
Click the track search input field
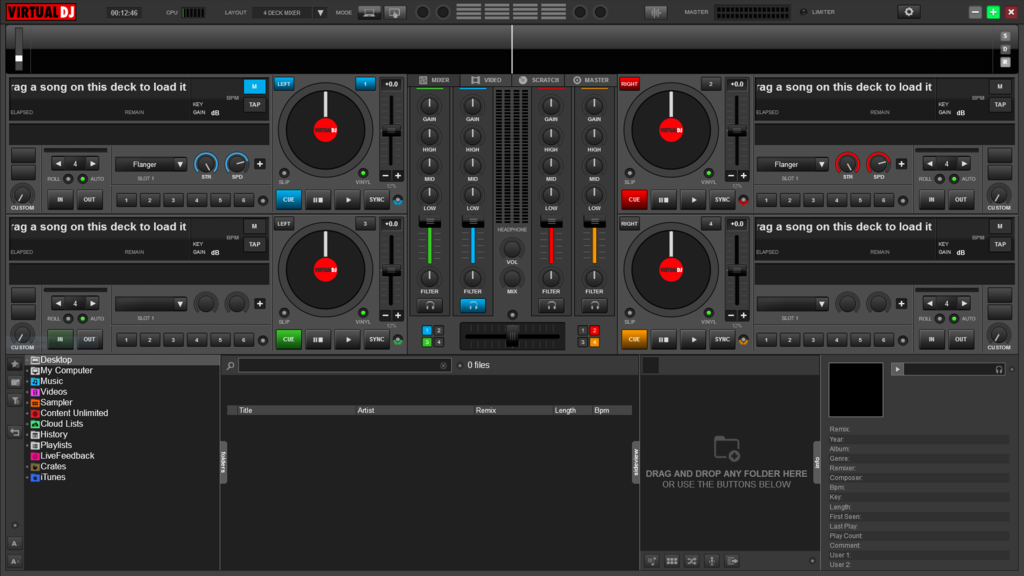tap(345, 365)
